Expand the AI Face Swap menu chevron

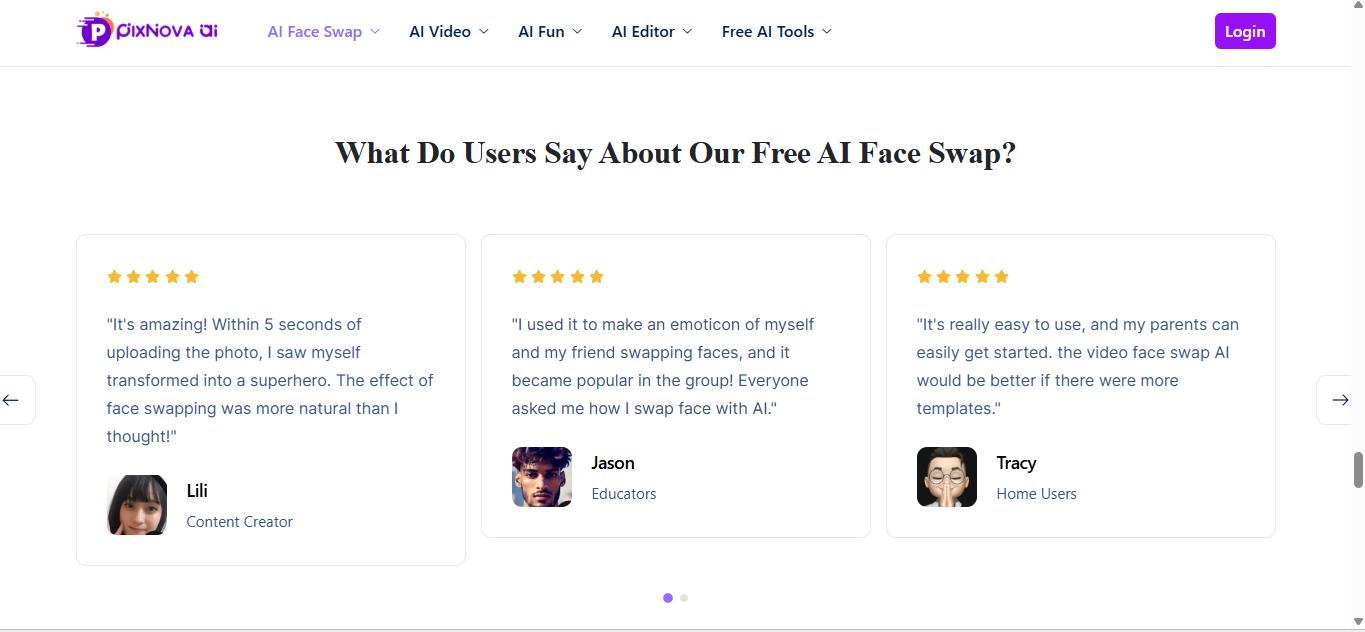[375, 32]
